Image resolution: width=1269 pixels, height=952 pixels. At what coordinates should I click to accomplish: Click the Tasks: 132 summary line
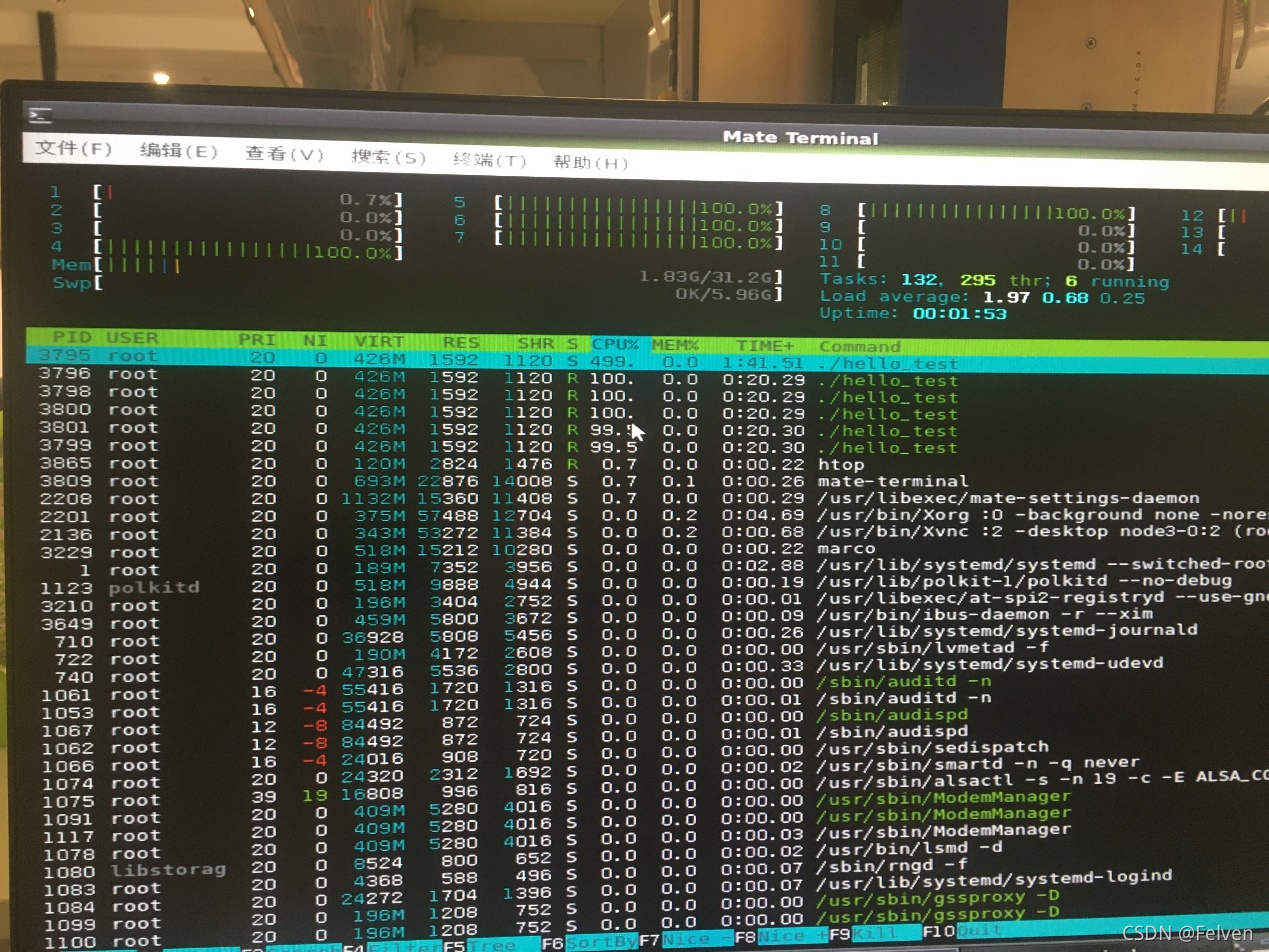[x=994, y=281]
